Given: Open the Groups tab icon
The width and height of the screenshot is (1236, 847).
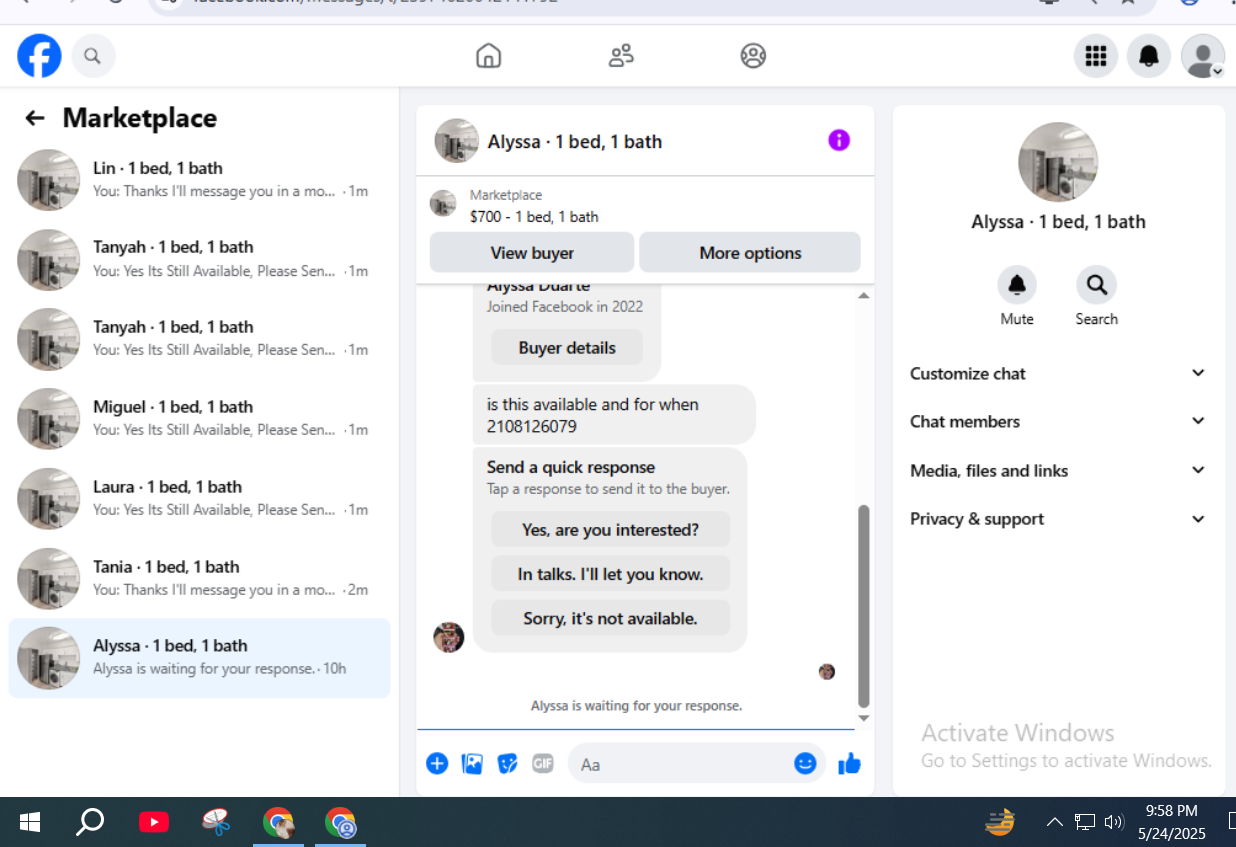Looking at the screenshot, I should (x=753, y=56).
